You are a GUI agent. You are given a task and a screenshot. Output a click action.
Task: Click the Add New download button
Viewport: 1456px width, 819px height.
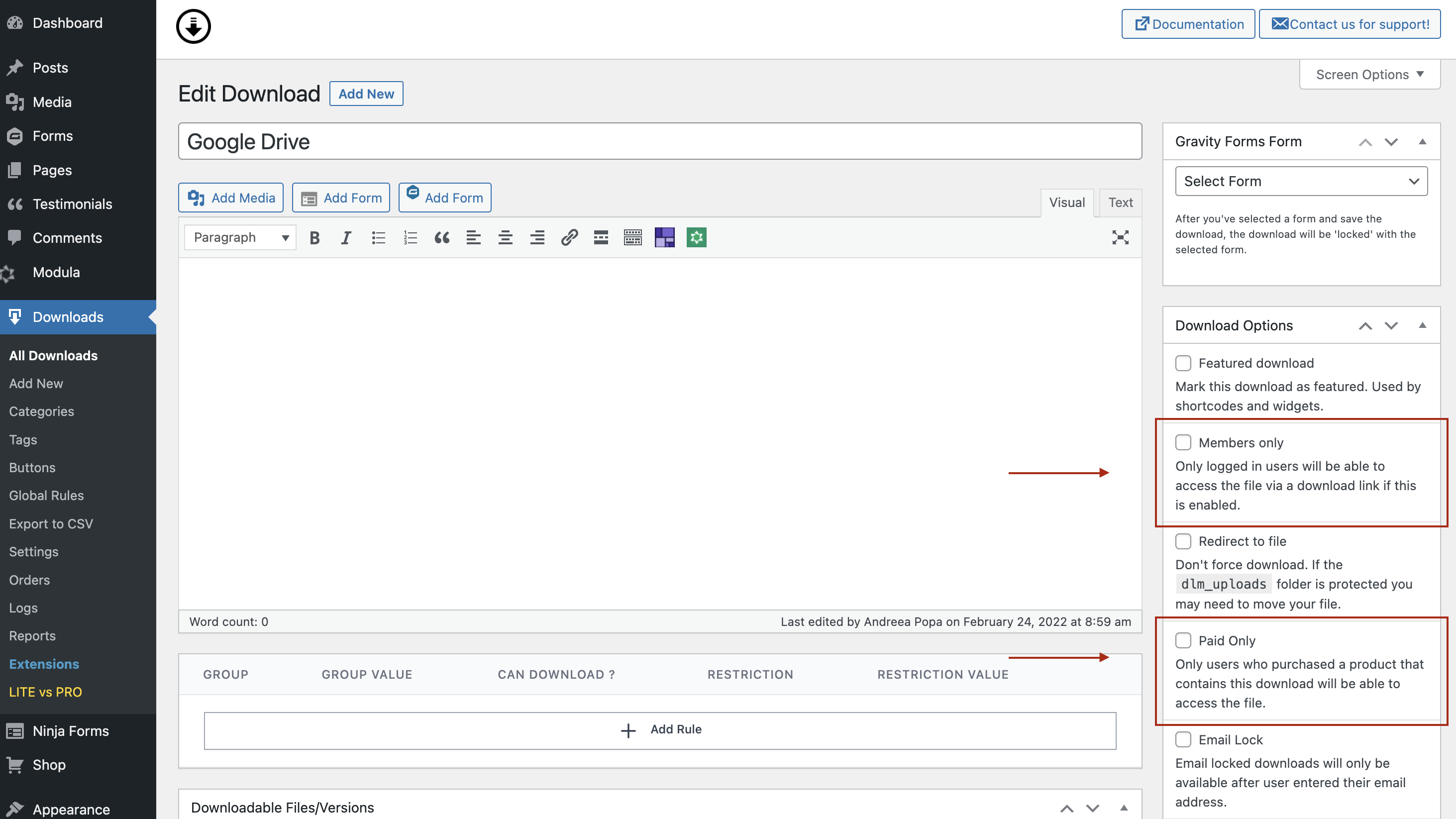point(366,93)
